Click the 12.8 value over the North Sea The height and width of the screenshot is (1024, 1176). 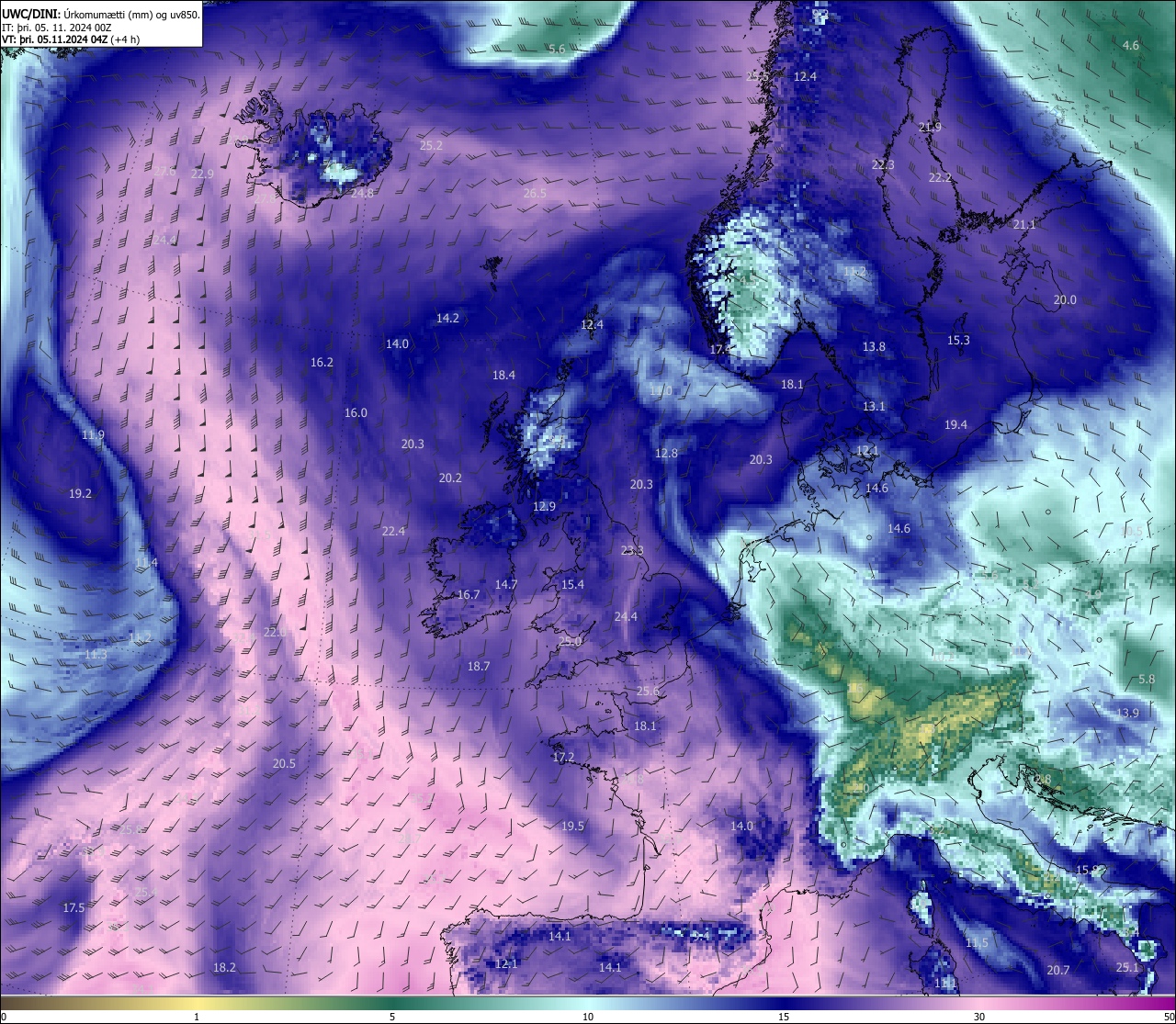click(x=666, y=453)
